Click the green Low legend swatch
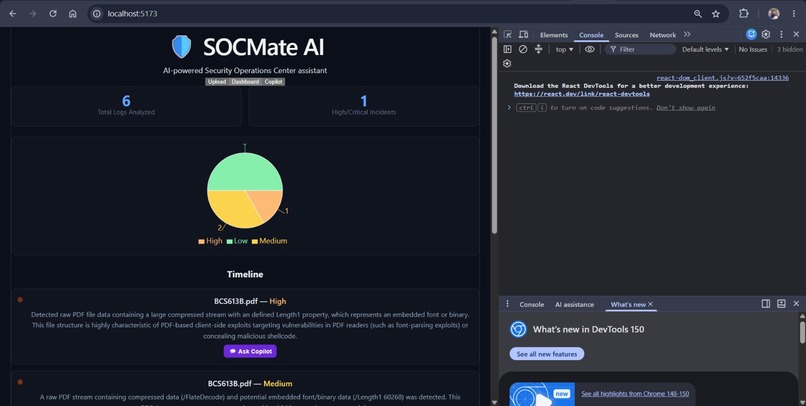 (229, 242)
